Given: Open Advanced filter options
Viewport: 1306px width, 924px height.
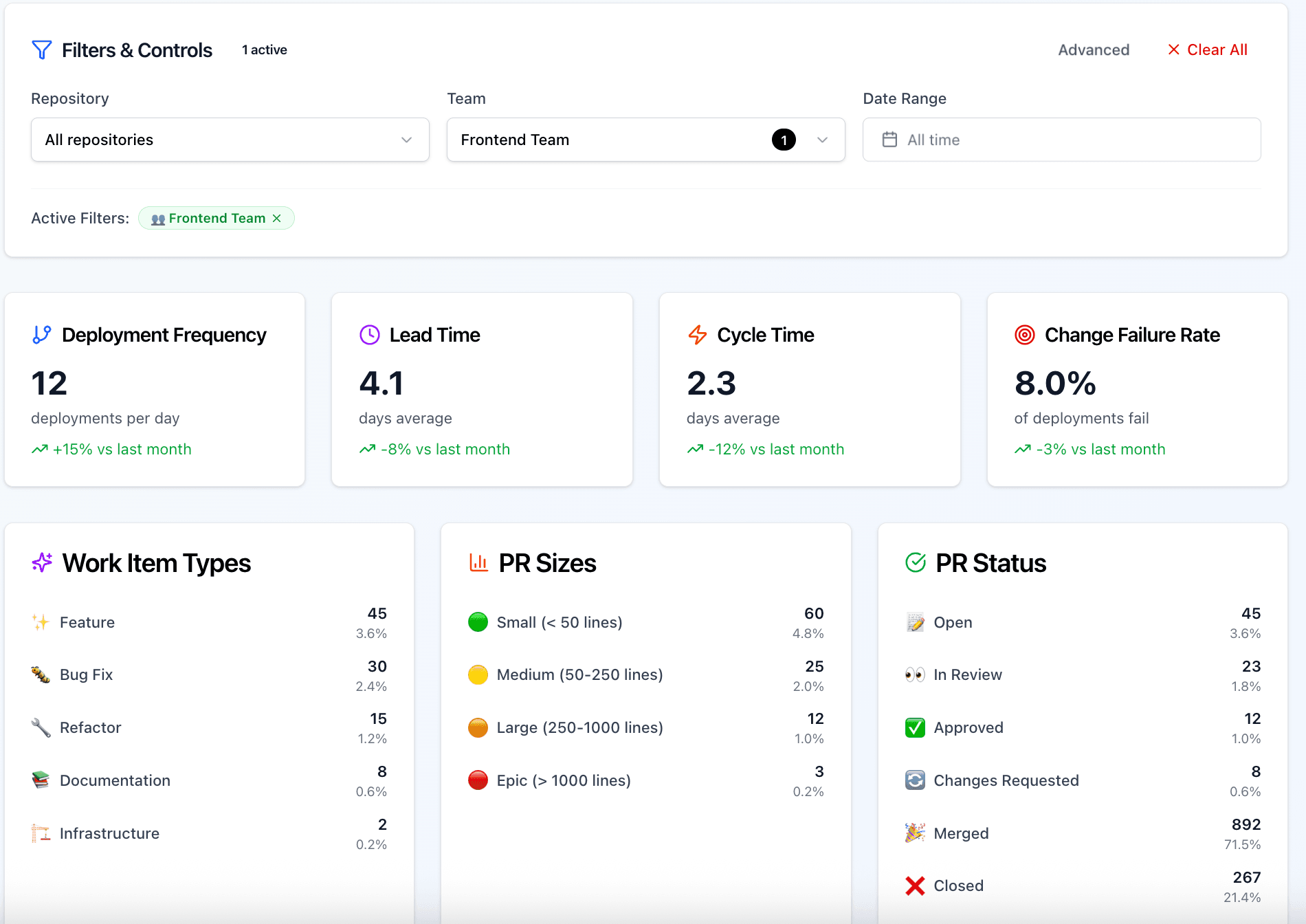Looking at the screenshot, I should coord(1093,50).
